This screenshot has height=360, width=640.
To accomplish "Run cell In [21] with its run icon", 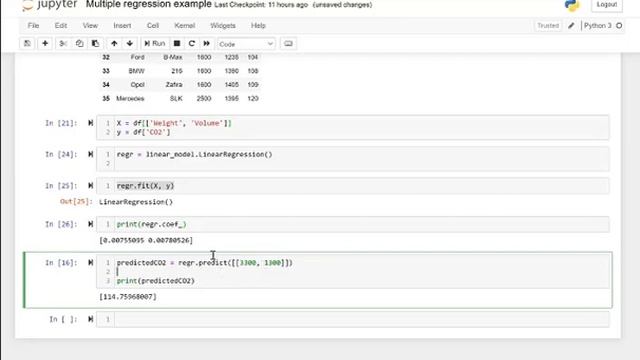I will [x=91, y=123].
